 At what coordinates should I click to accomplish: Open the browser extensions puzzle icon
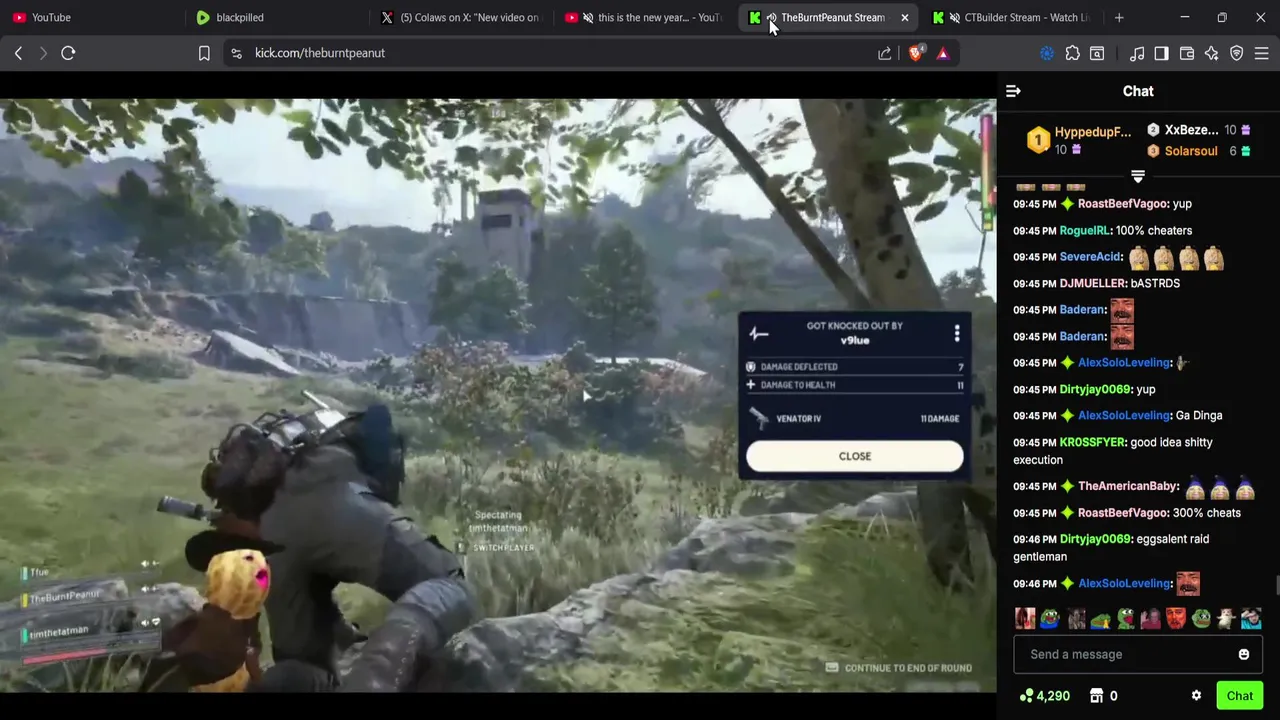[1072, 53]
